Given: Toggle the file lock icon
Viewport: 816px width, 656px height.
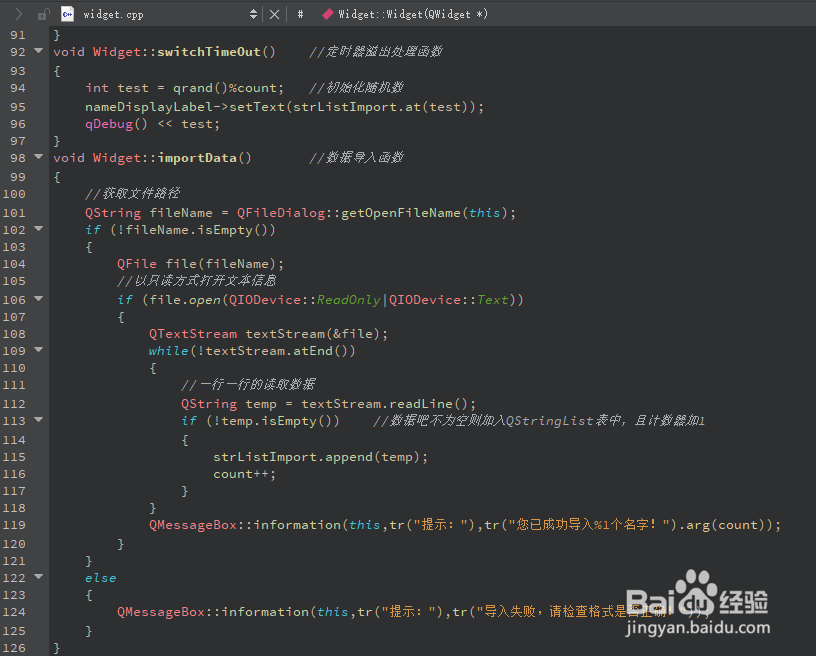Looking at the screenshot, I should (44, 14).
